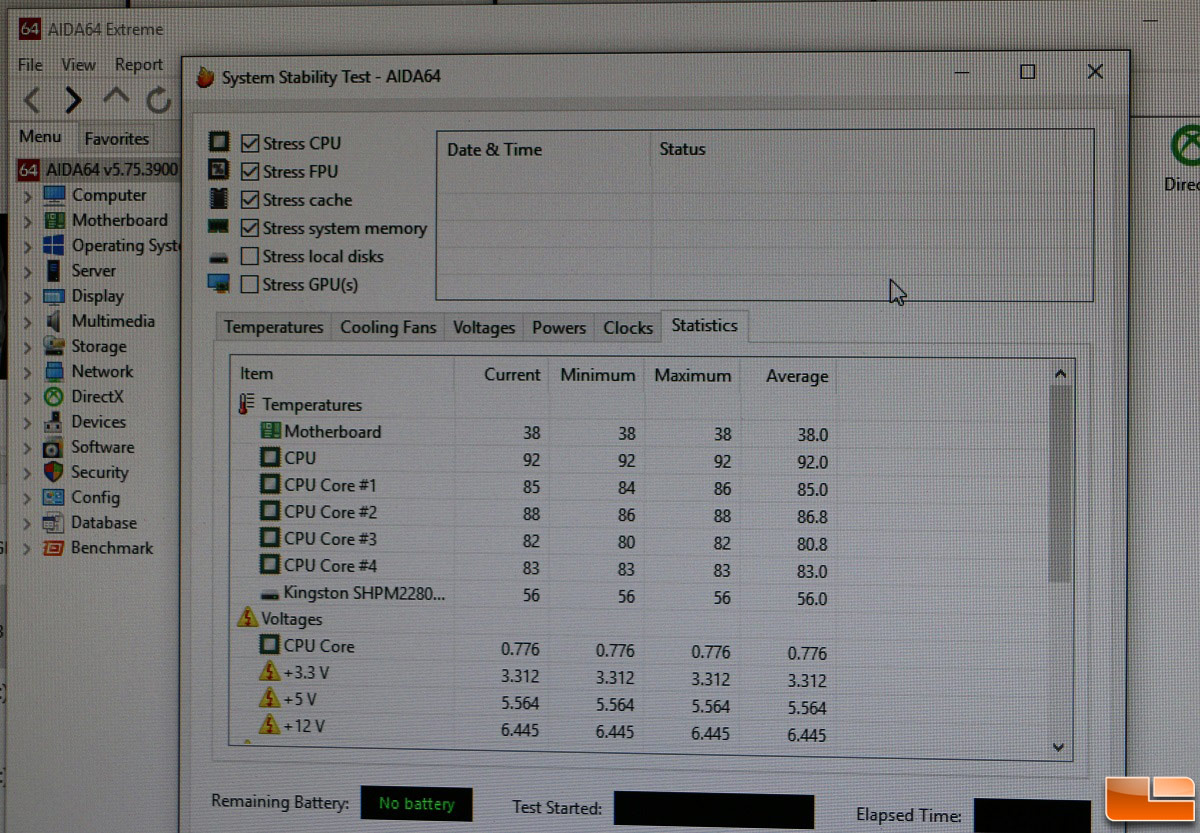Click the scroll-up arrow of statistics list
The image size is (1200, 833).
(1060, 373)
